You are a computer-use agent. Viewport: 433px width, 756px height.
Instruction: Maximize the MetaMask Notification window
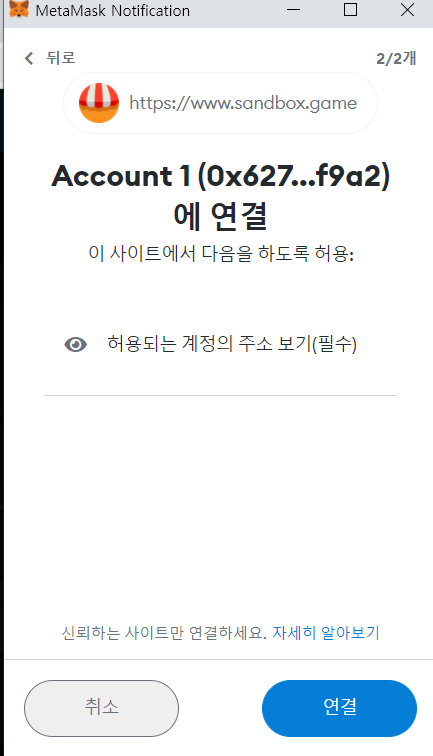pyautogui.click(x=351, y=10)
